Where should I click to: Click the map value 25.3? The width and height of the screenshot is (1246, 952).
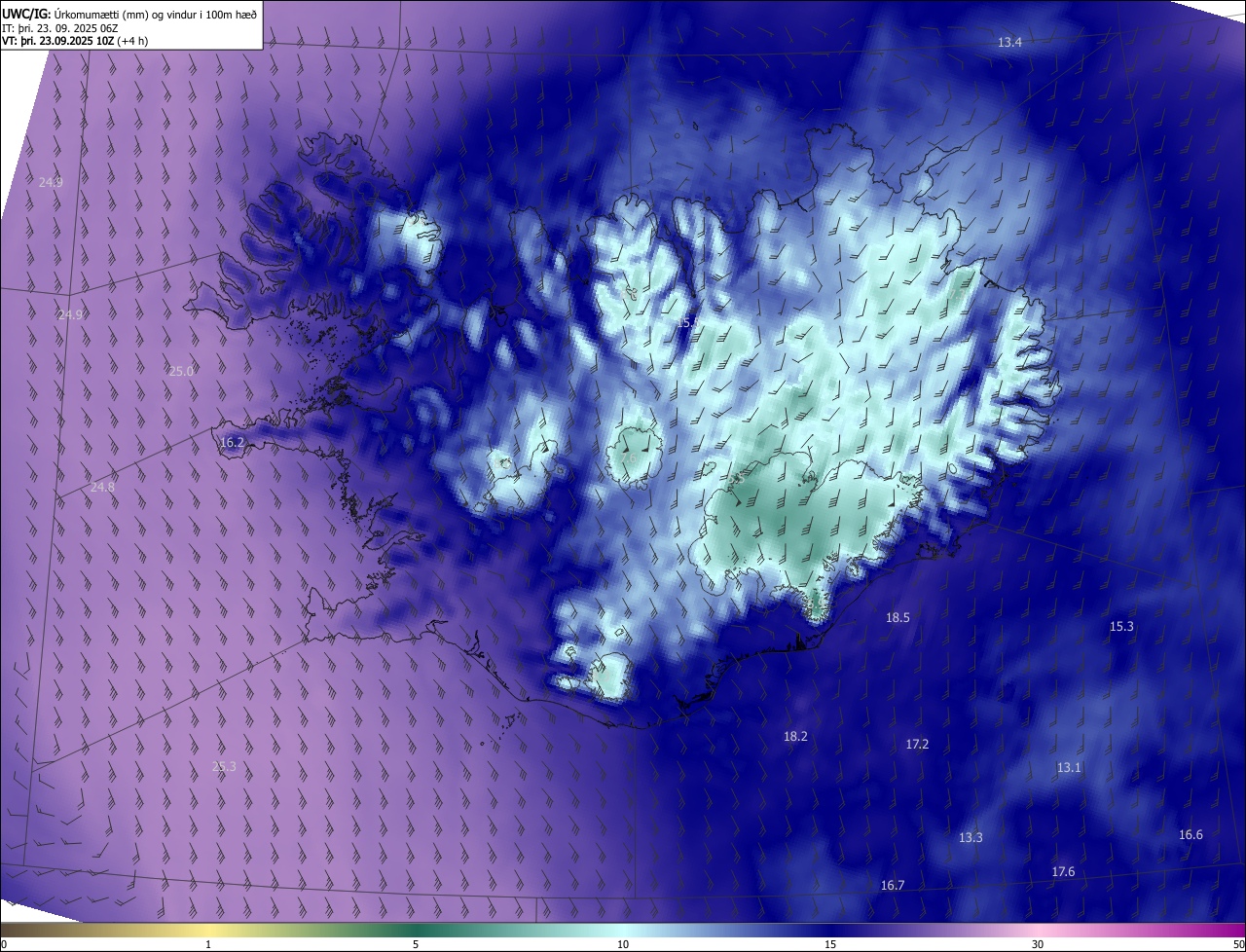click(224, 767)
